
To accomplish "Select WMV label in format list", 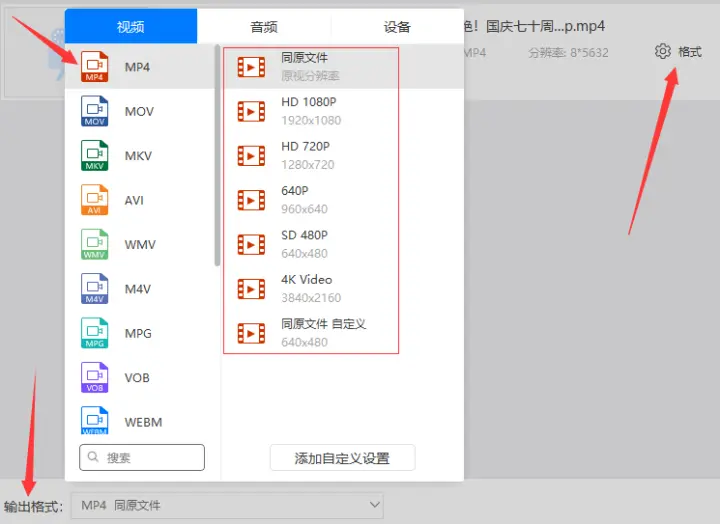I will tap(140, 245).
